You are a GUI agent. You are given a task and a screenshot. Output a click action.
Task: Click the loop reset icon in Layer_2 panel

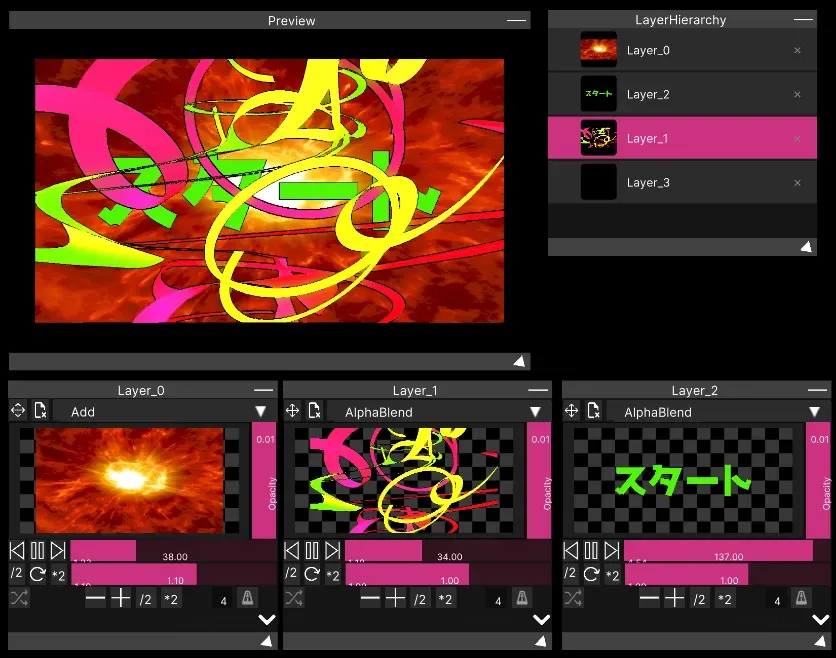click(x=591, y=574)
